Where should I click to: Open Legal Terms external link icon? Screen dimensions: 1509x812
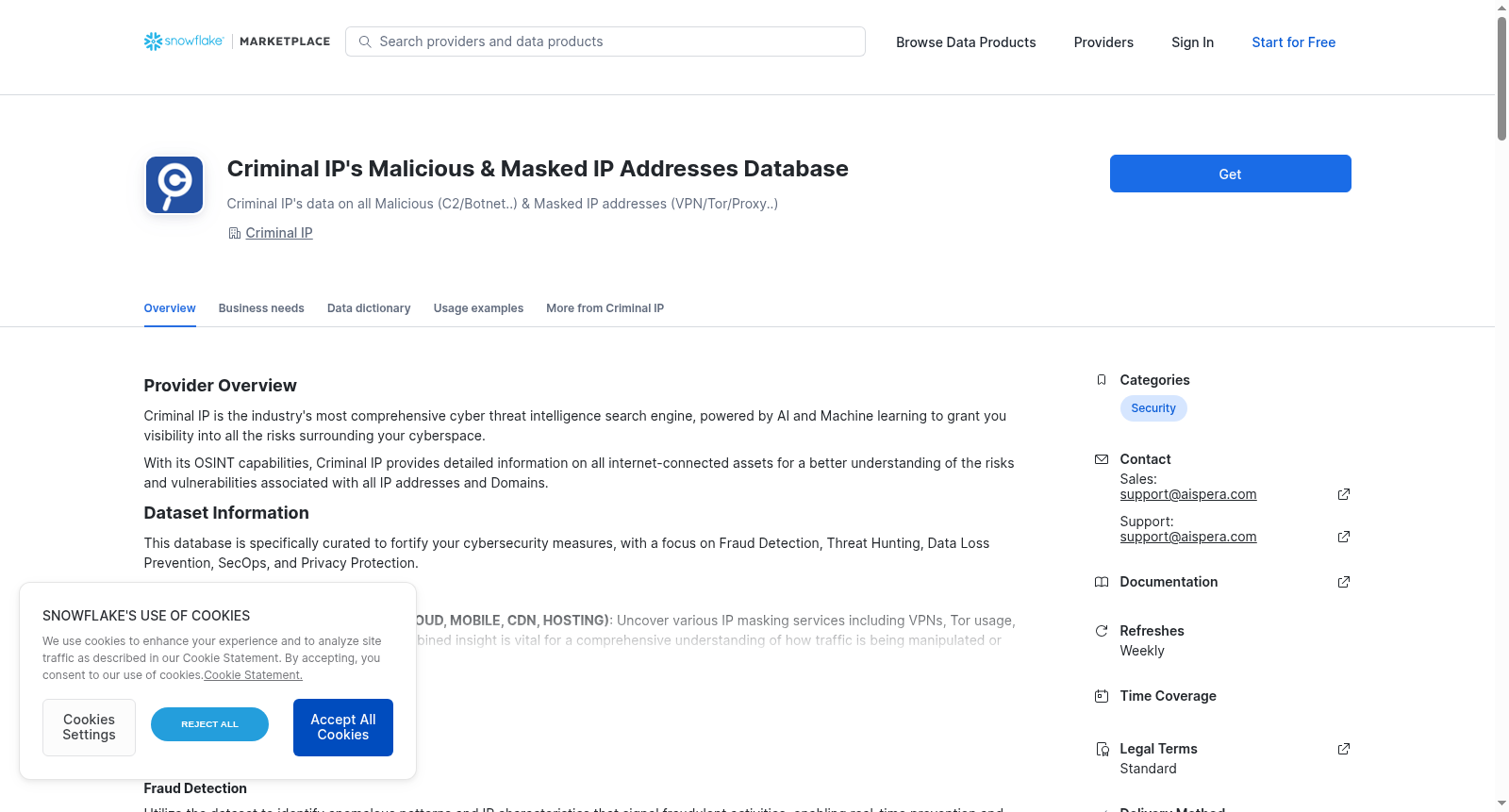(x=1344, y=749)
